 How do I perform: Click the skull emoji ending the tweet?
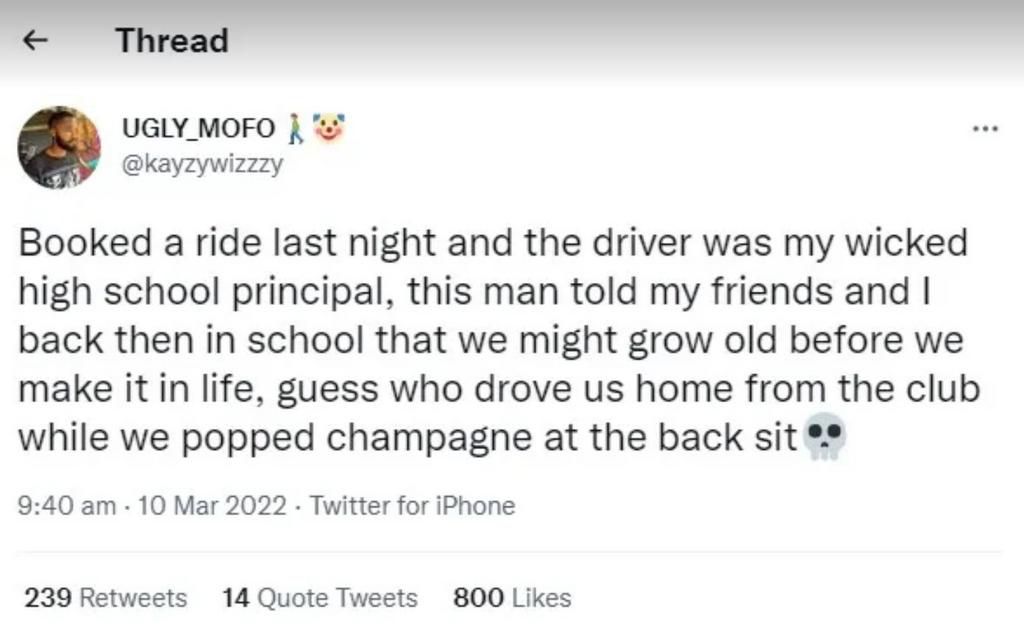point(824,437)
